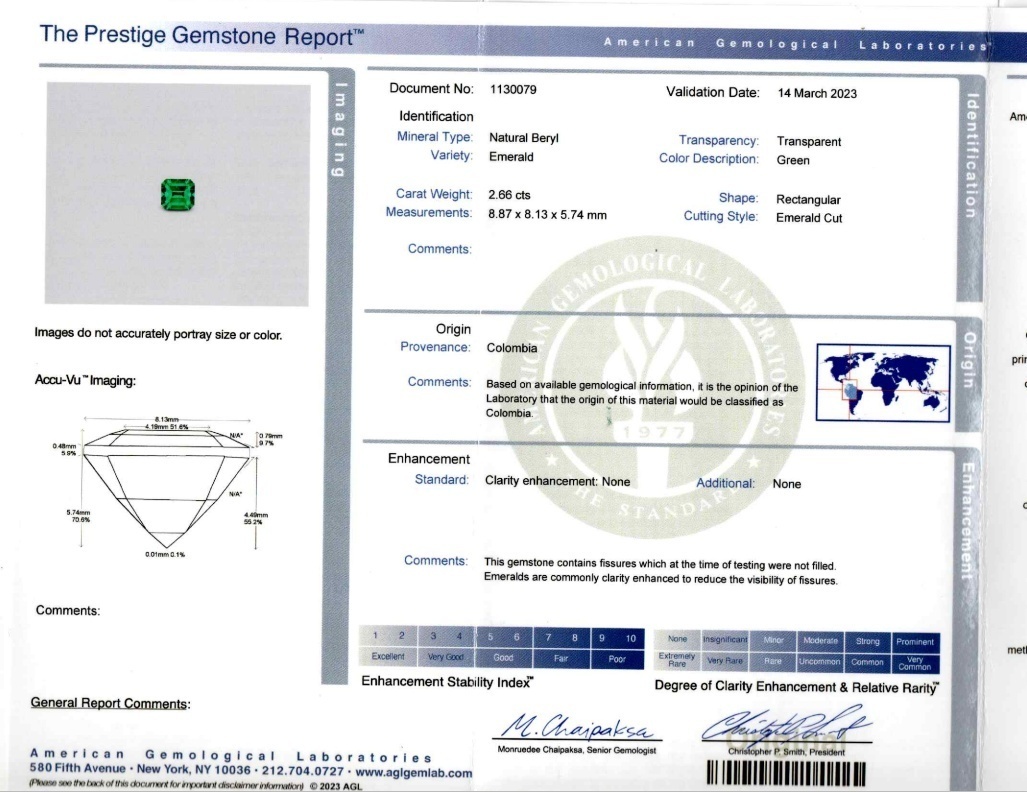Select 'None' on the Clarity Enhancement scale
This screenshot has width=1027, height=792.
(x=675, y=640)
